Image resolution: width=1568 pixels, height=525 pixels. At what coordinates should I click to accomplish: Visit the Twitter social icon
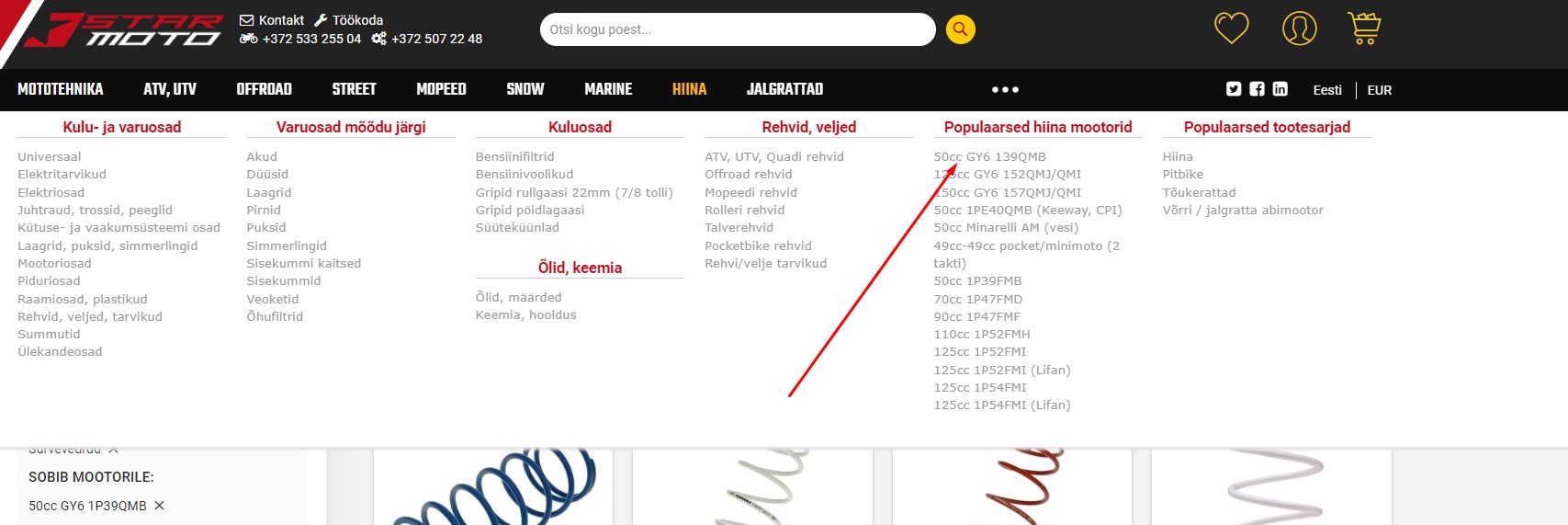1234,89
